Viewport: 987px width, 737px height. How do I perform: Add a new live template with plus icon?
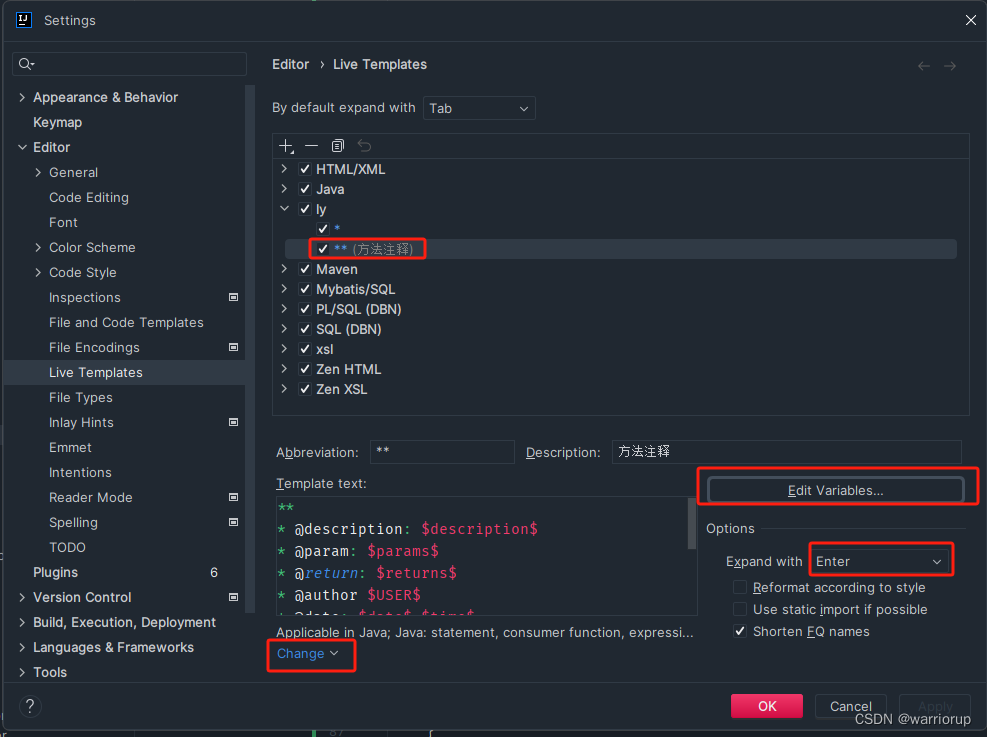point(286,146)
